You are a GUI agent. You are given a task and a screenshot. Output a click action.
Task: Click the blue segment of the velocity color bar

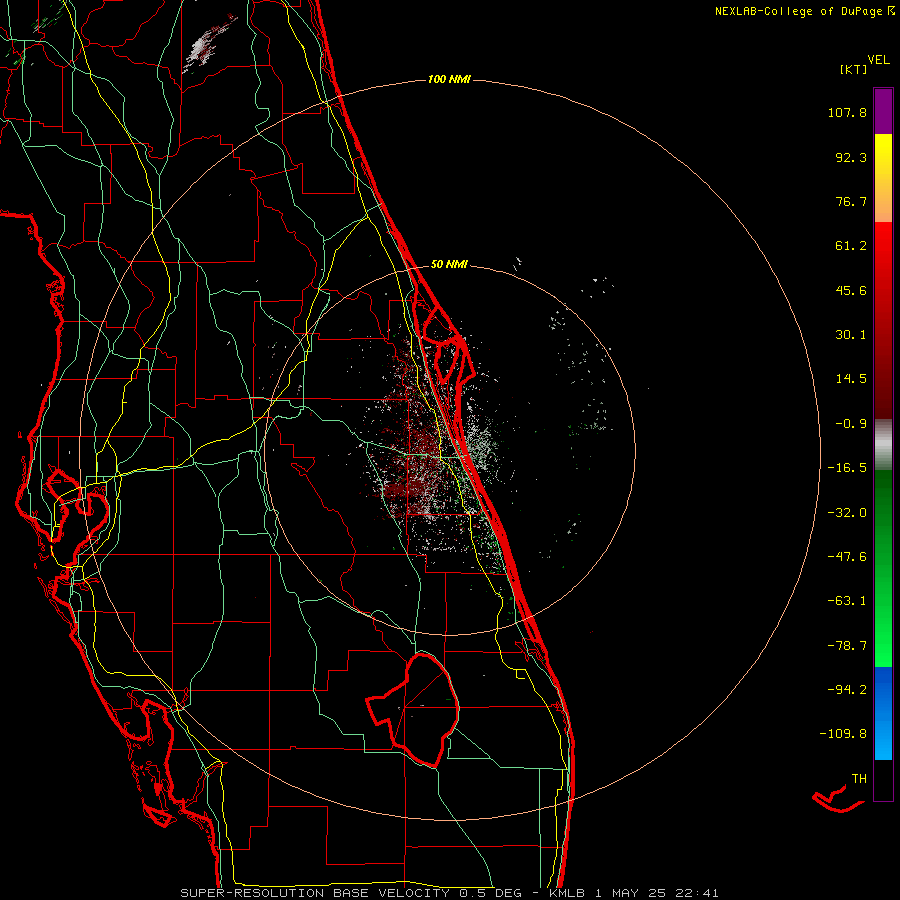click(883, 713)
